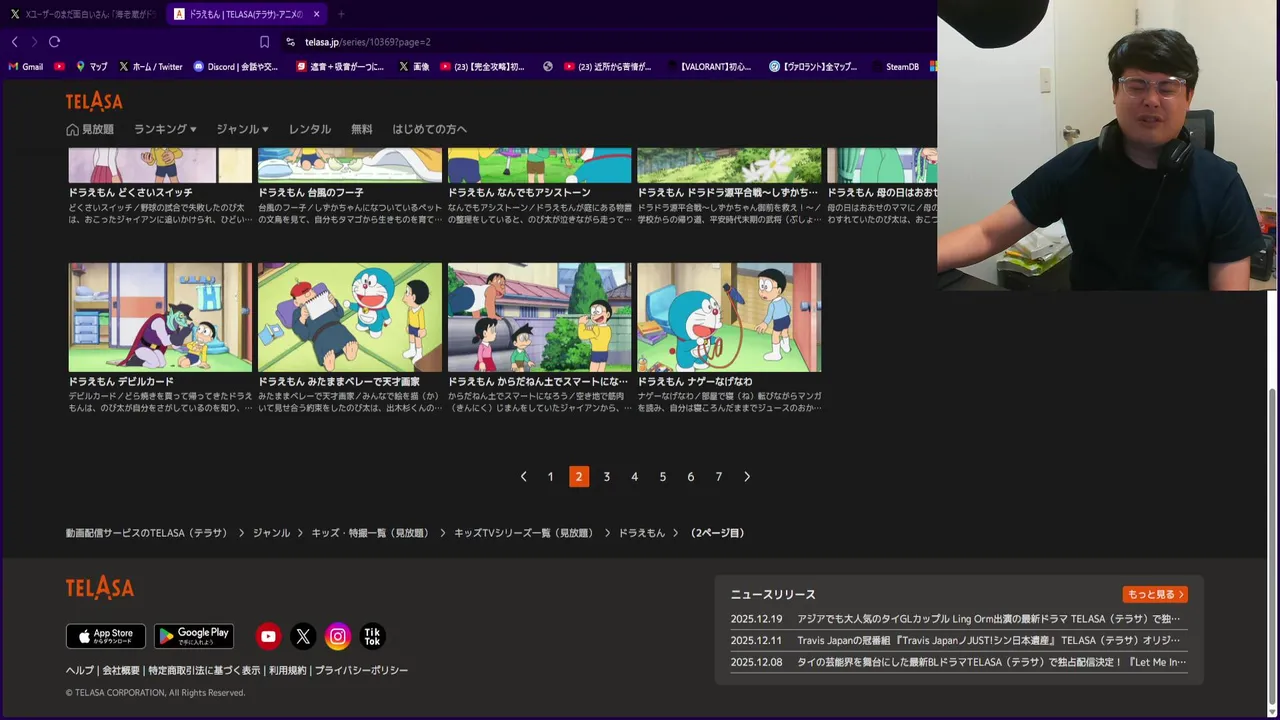Click the ドラえもん どくさいスイッチ title
Viewport: 1280px width, 720px height.
[130, 192]
